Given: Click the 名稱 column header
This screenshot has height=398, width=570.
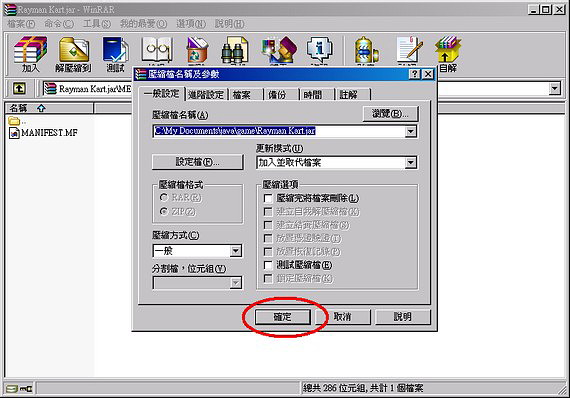Looking at the screenshot, I should pos(49,108).
